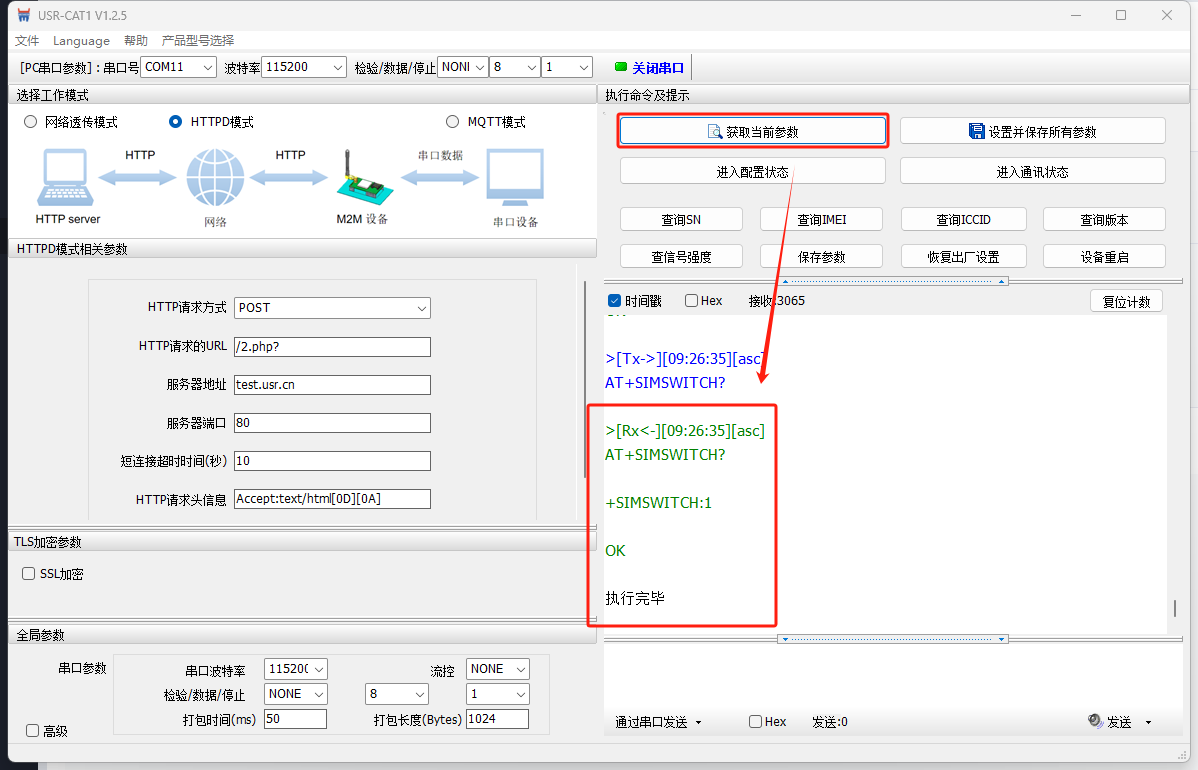Click 发送 send button
This screenshot has width=1198, height=770.
1119,722
